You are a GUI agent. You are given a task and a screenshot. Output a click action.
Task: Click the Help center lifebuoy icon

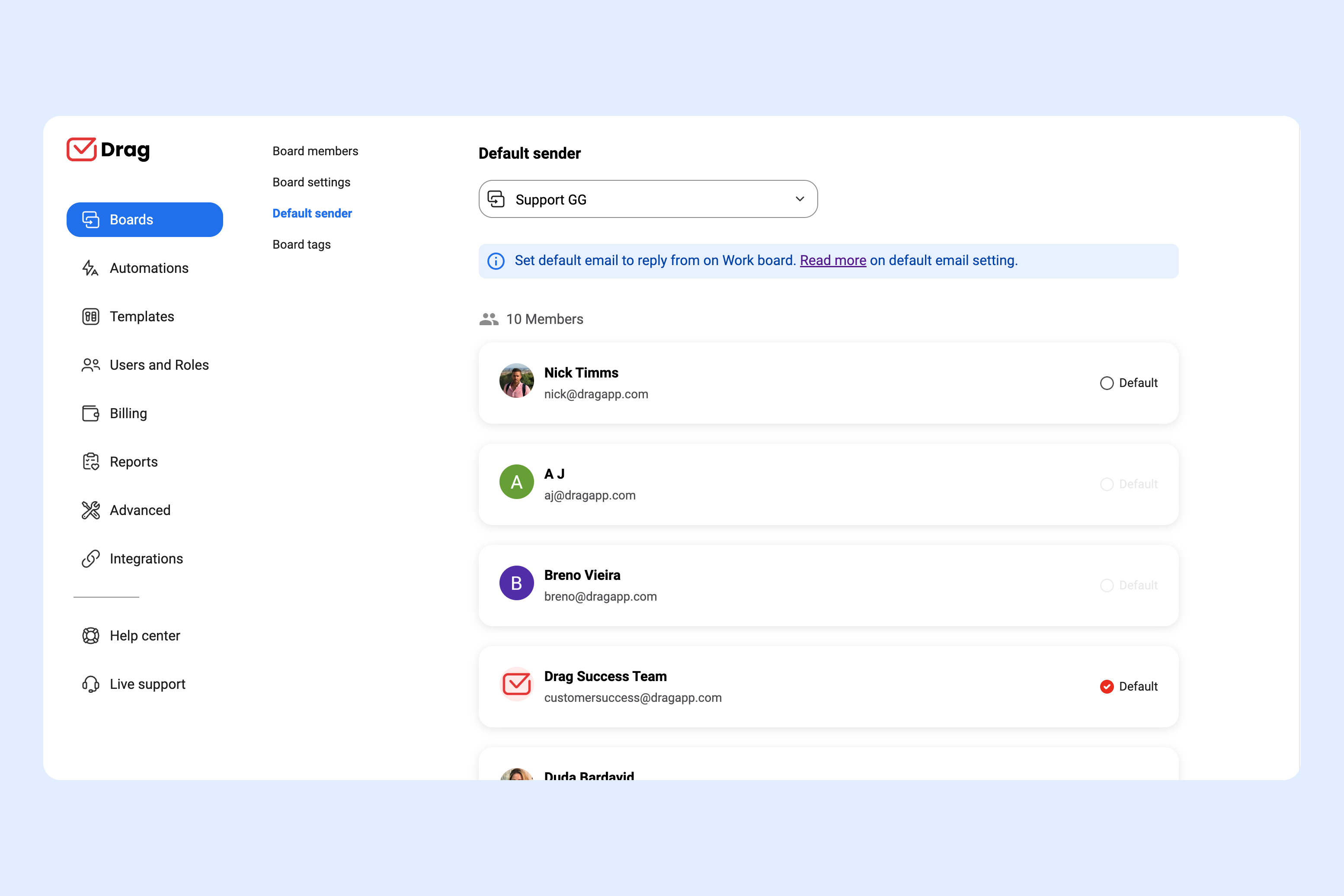pos(91,635)
